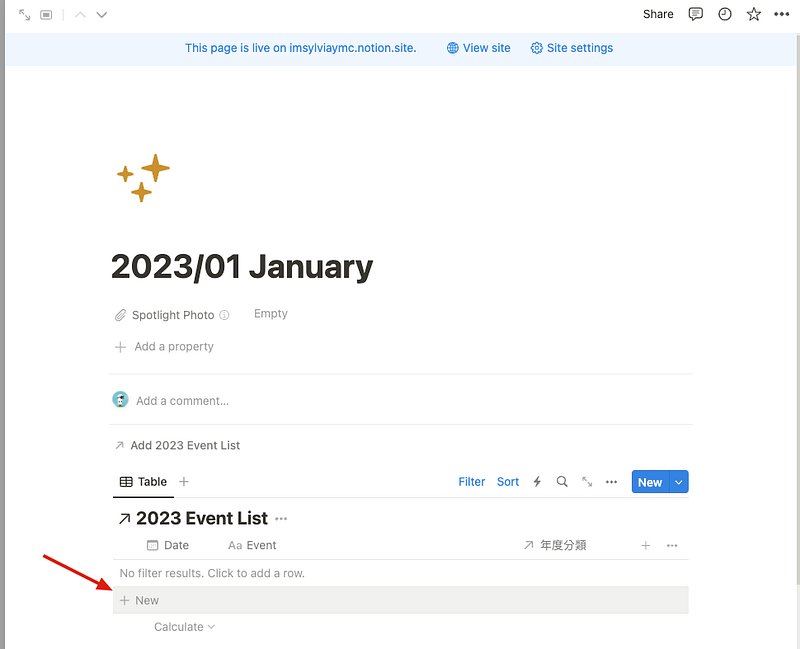Select the Table view tab

pyautogui.click(x=143, y=482)
